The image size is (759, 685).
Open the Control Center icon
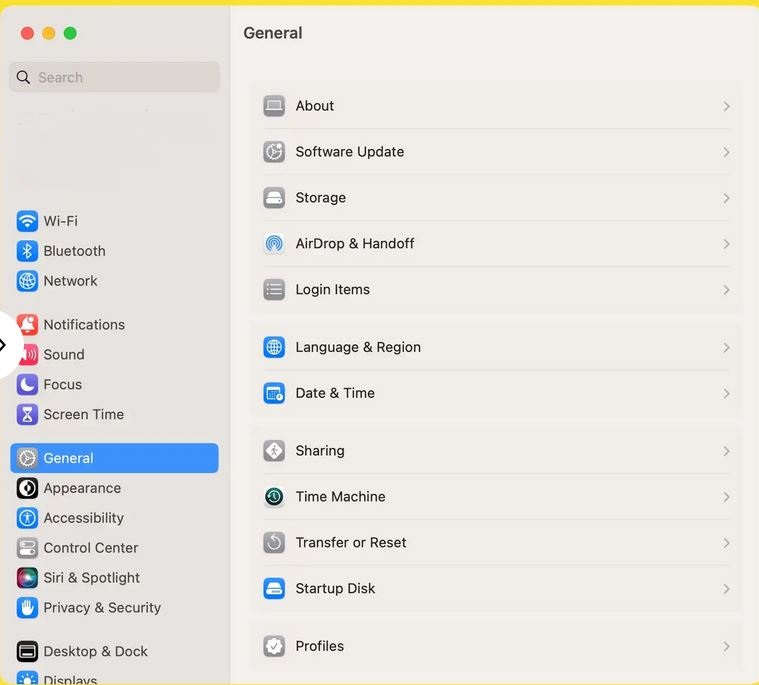27,548
